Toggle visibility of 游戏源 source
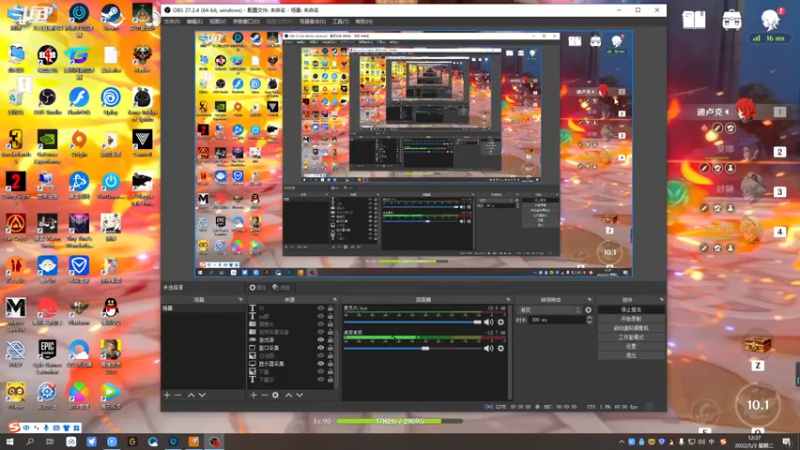Viewport: 800px width, 450px height. [x=320, y=339]
